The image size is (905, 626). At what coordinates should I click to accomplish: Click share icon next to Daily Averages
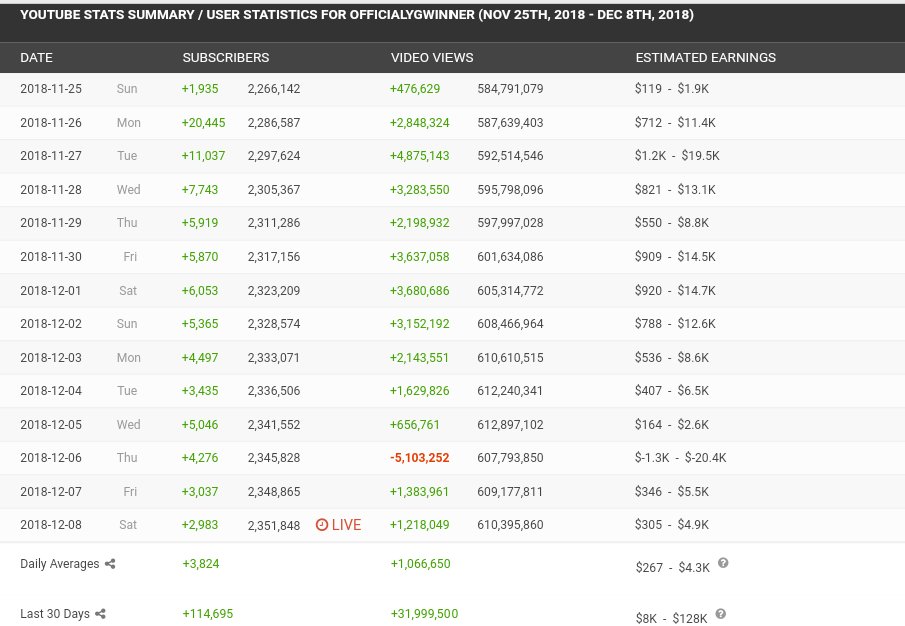(110, 564)
